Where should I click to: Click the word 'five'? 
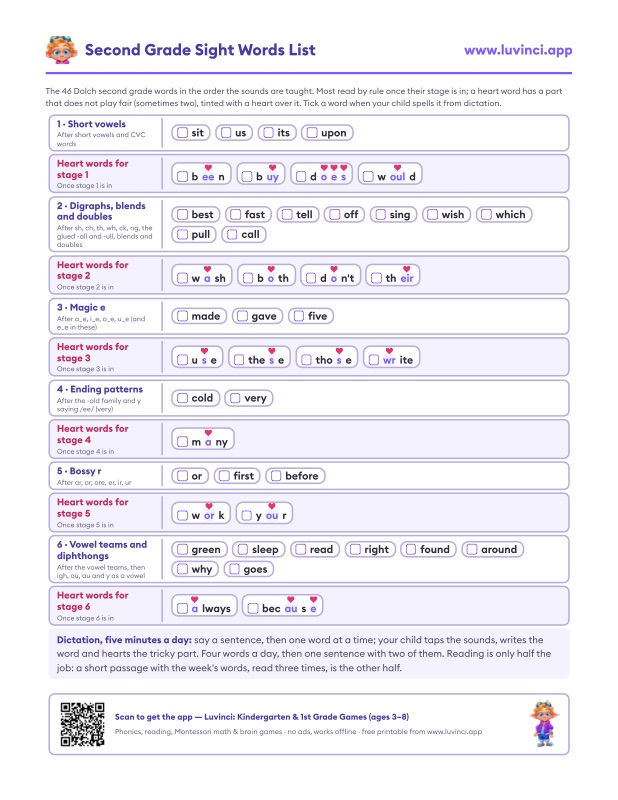(317, 316)
